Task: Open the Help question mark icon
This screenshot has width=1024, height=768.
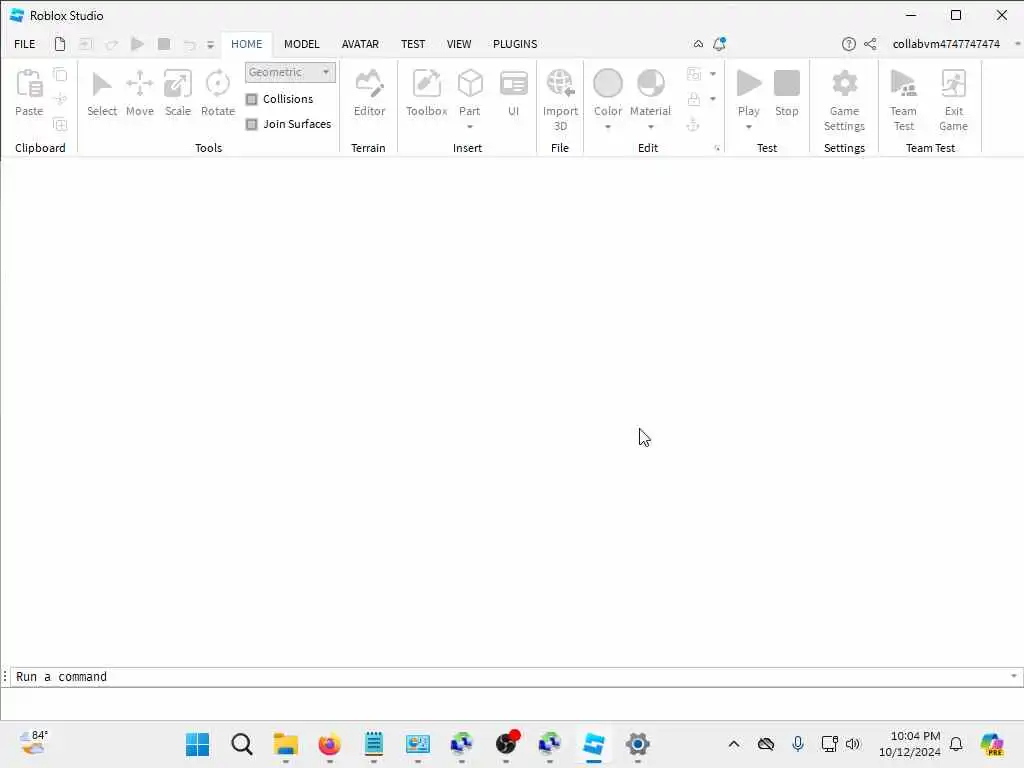Action: (848, 44)
